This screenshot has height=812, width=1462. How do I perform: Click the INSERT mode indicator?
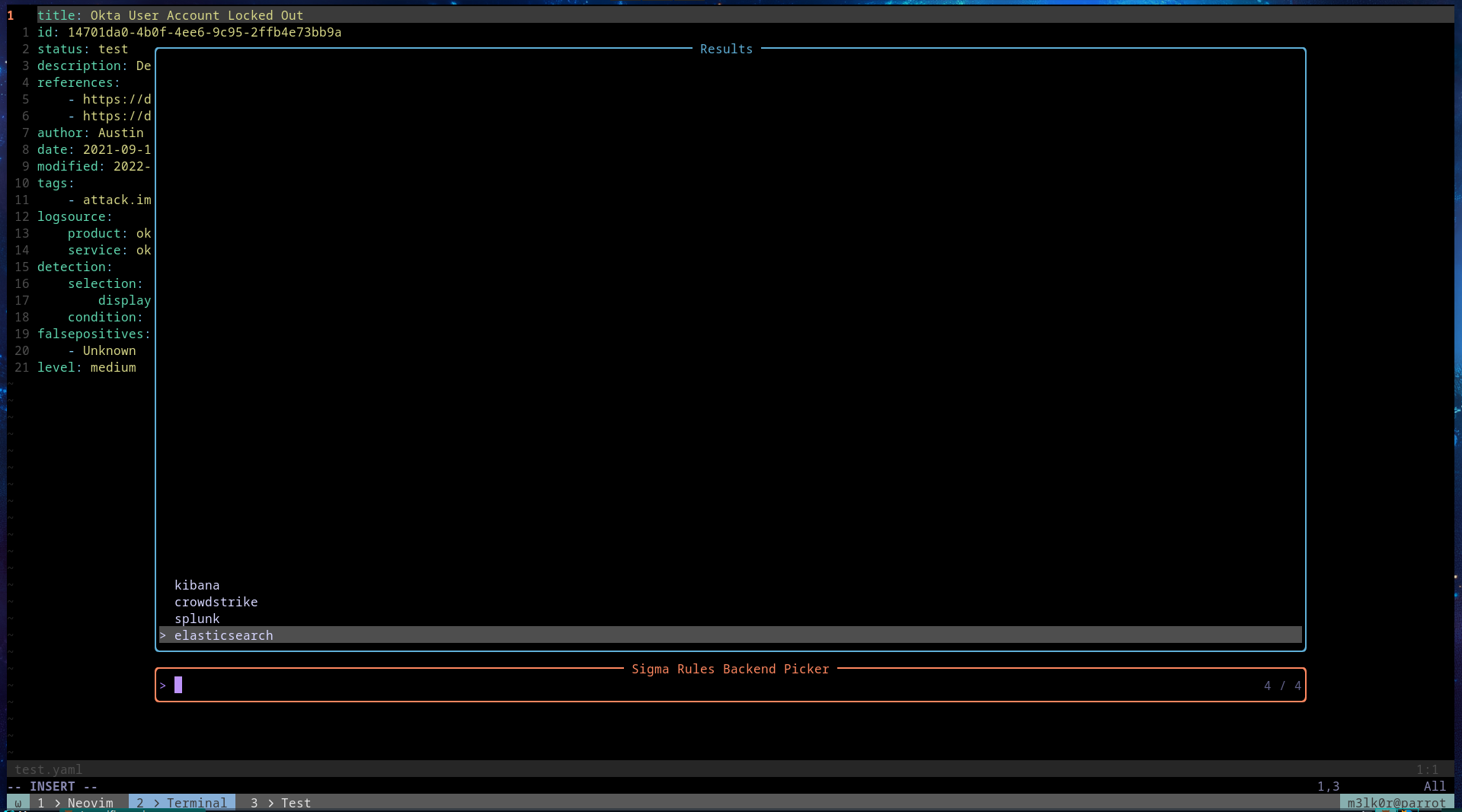tap(53, 785)
